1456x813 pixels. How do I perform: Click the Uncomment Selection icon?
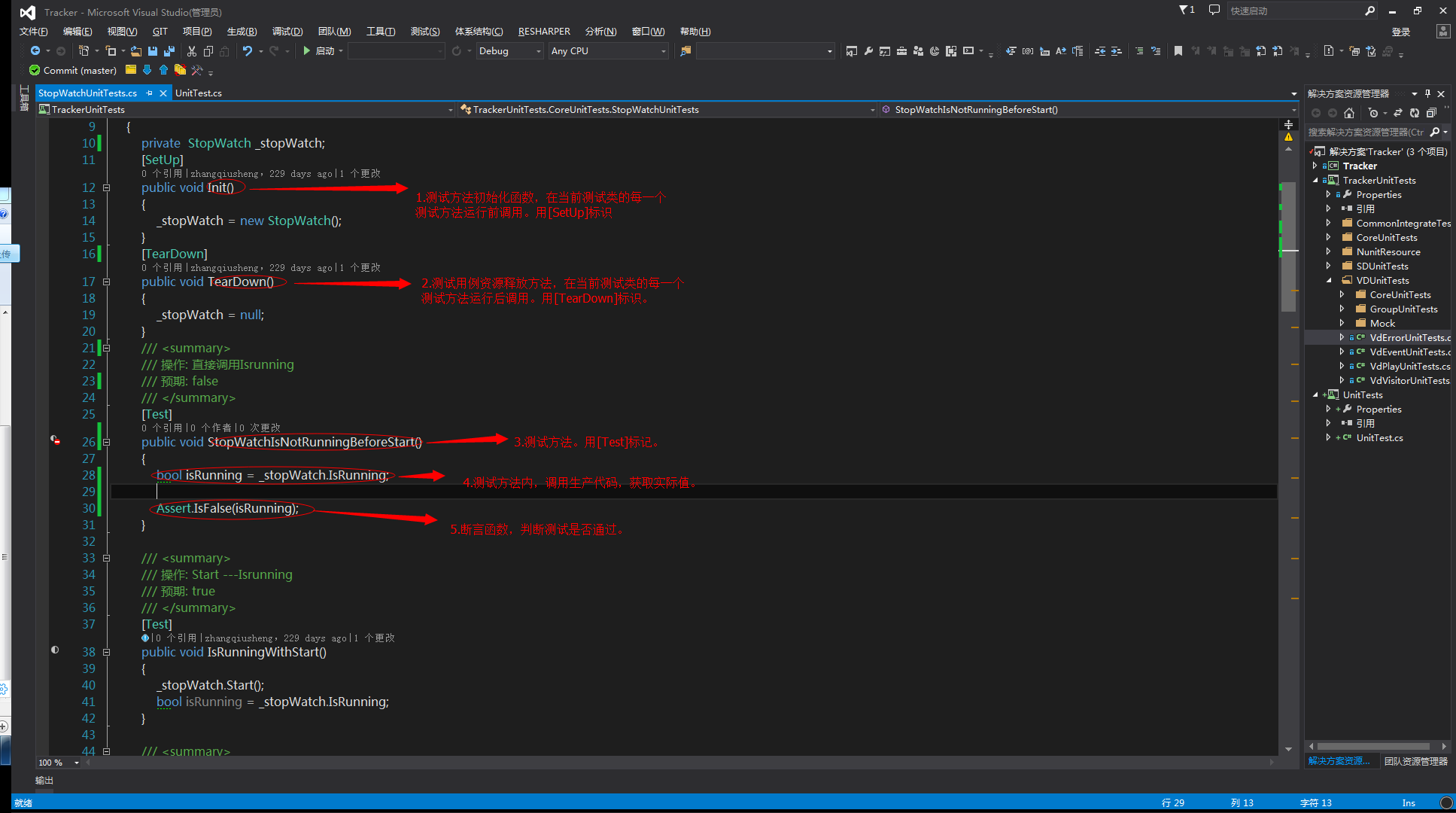click(x=1156, y=51)
